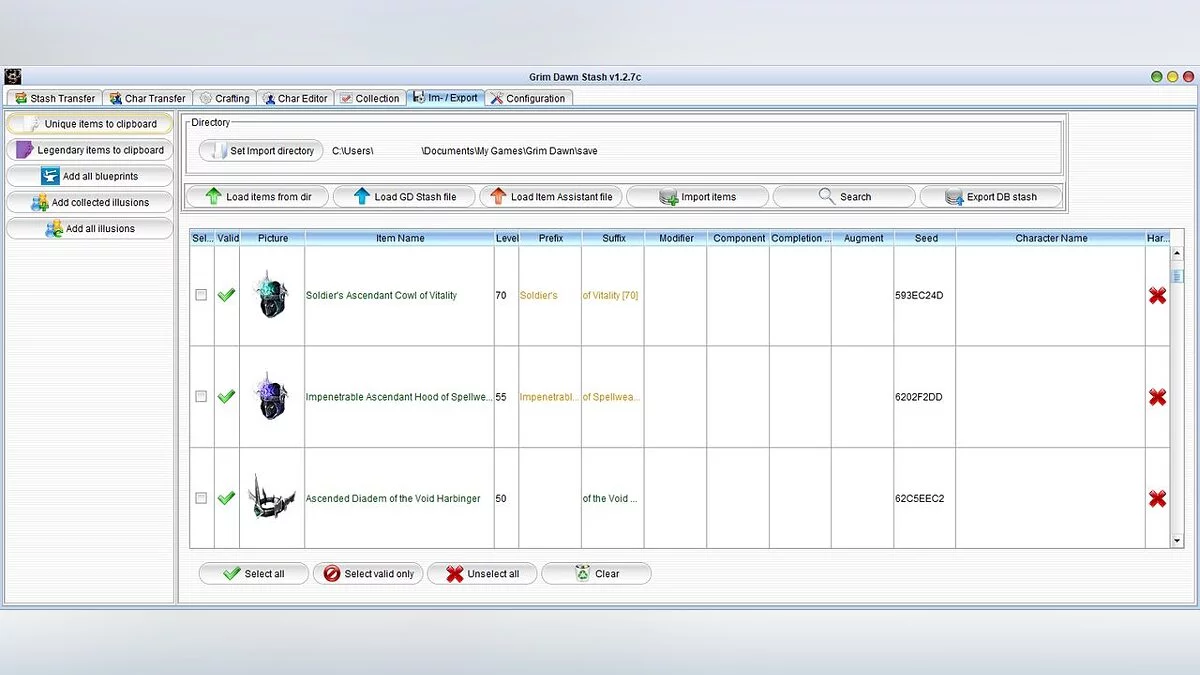Open the Configuration tab
This screenshot has width=1200, height=675.
(x=527, y=98)
